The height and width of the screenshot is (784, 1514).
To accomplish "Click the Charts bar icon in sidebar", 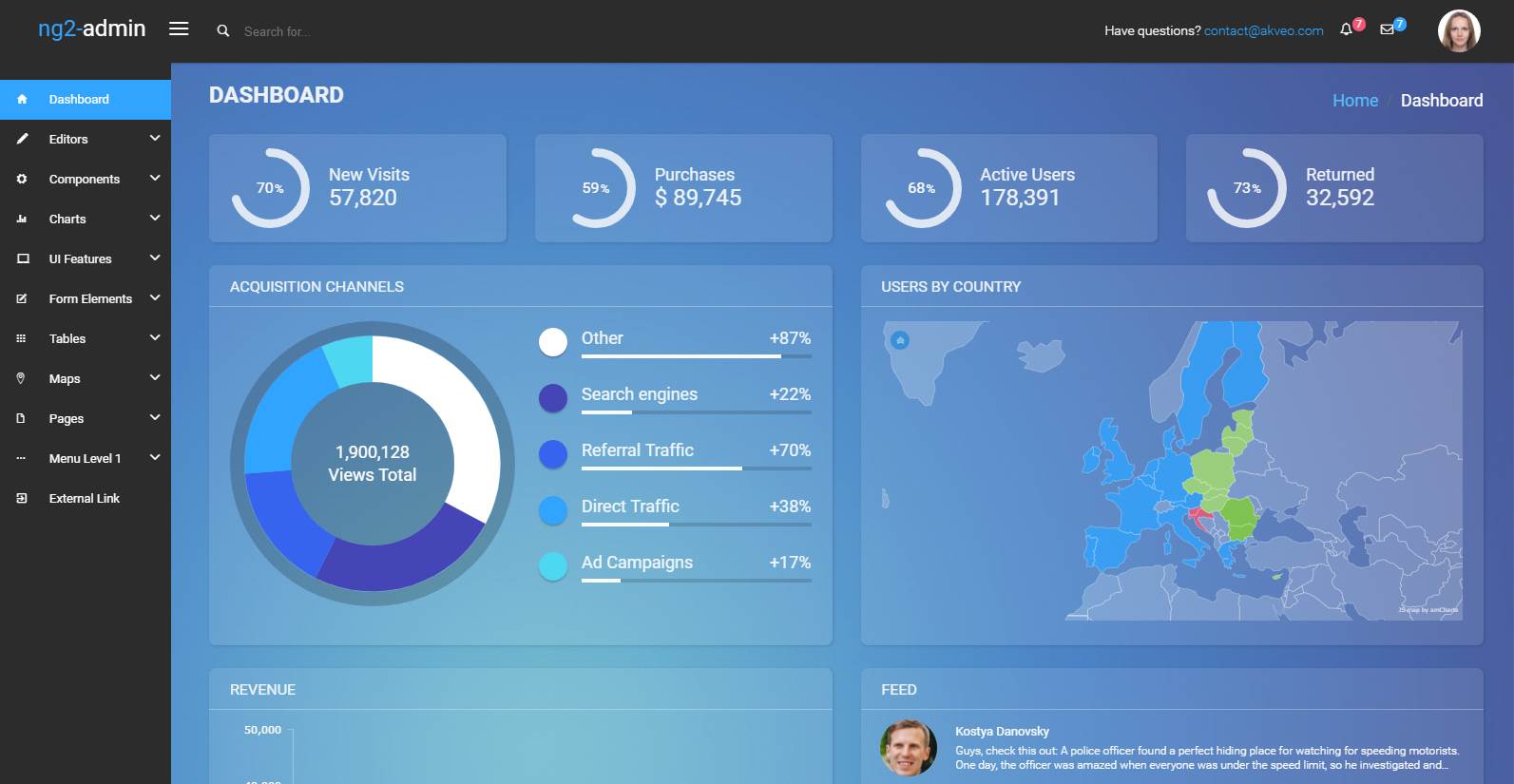I will point(21,219).
